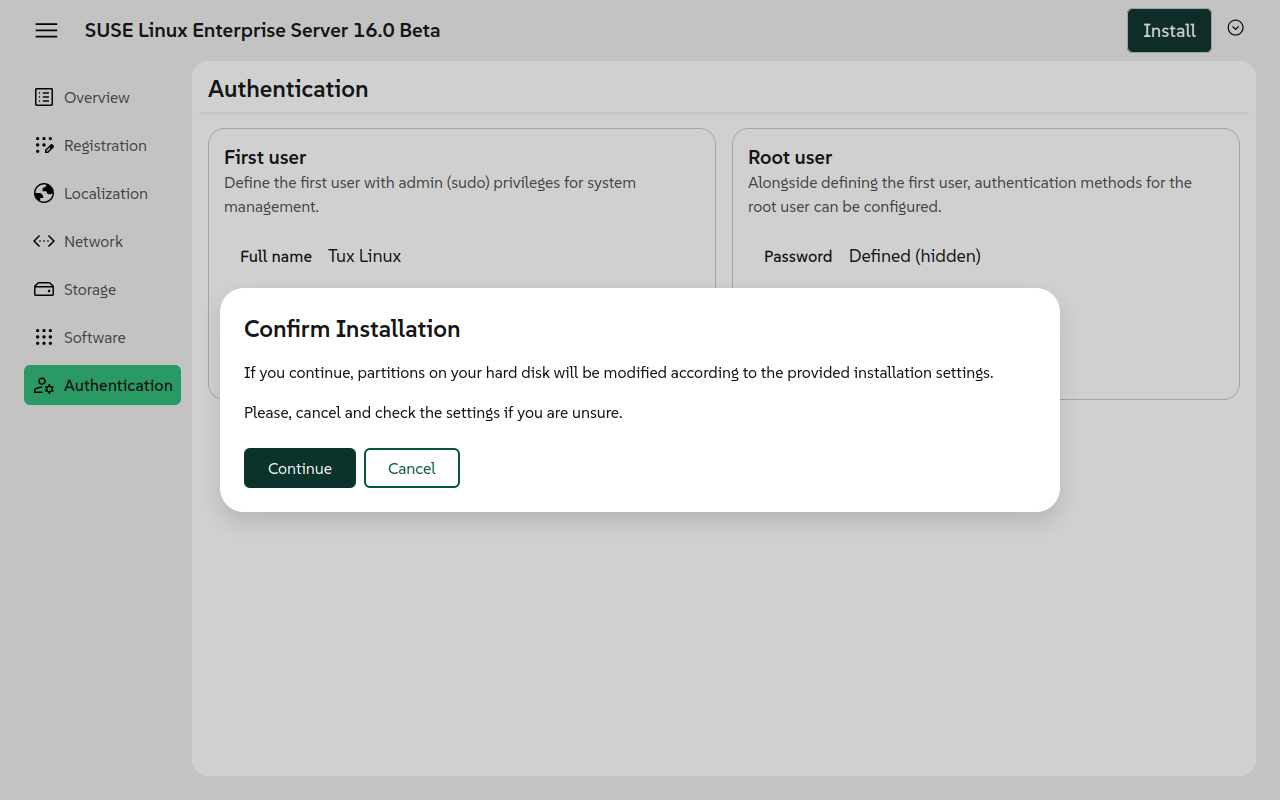Screen dimensions: 1280x800
Task: Select the Localization globe icon
Action: coord(44,193)
